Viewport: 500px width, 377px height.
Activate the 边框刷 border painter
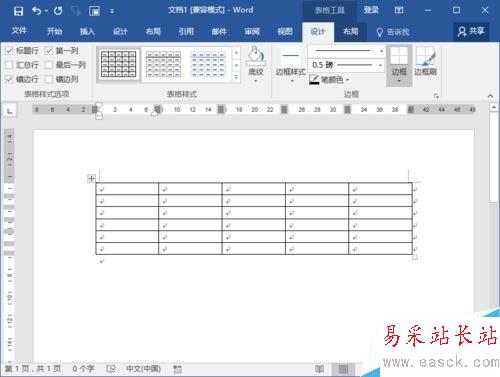click(x=425, y=61)
